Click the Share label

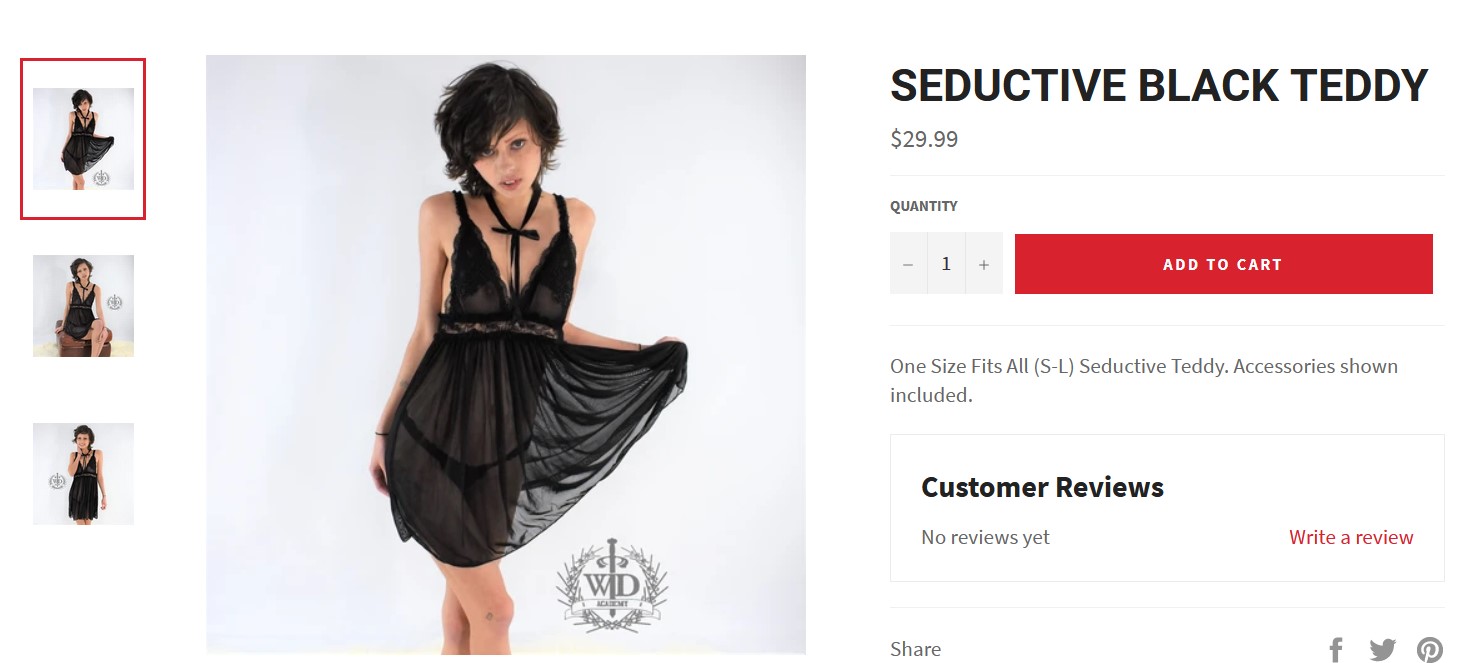click(x=915, y=649)
